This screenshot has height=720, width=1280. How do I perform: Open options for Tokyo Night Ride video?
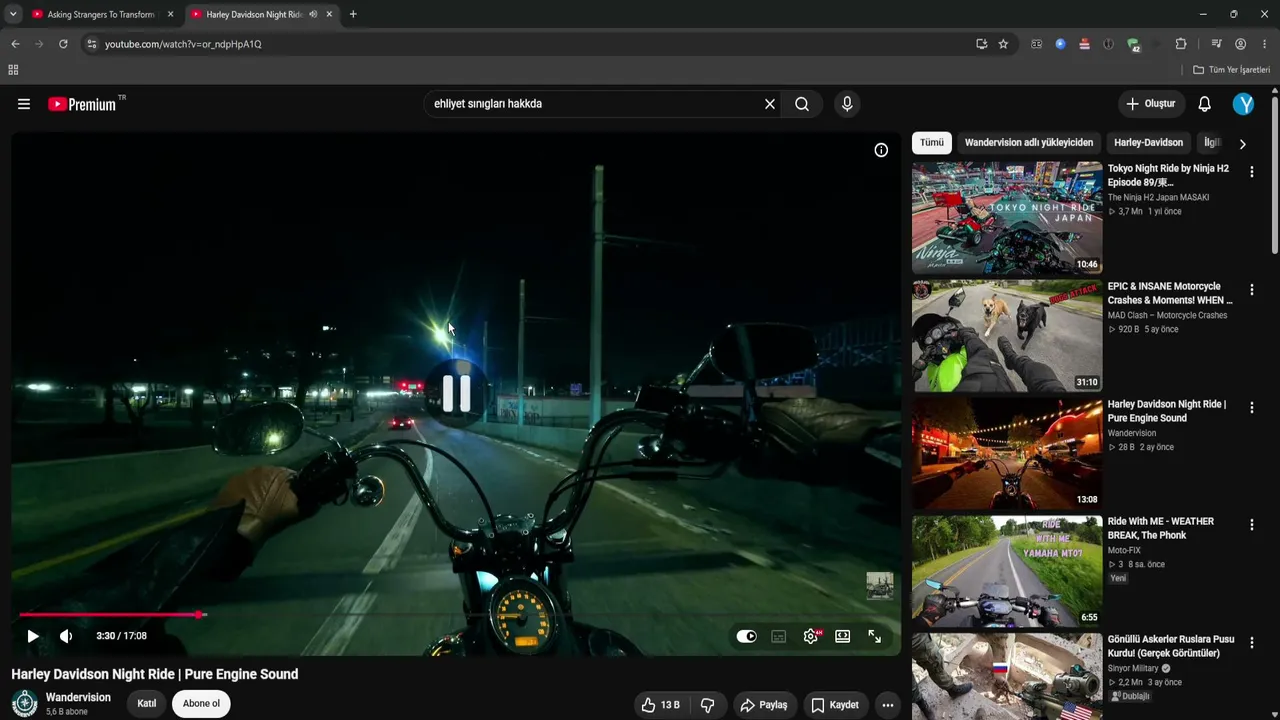[1251, 172]
